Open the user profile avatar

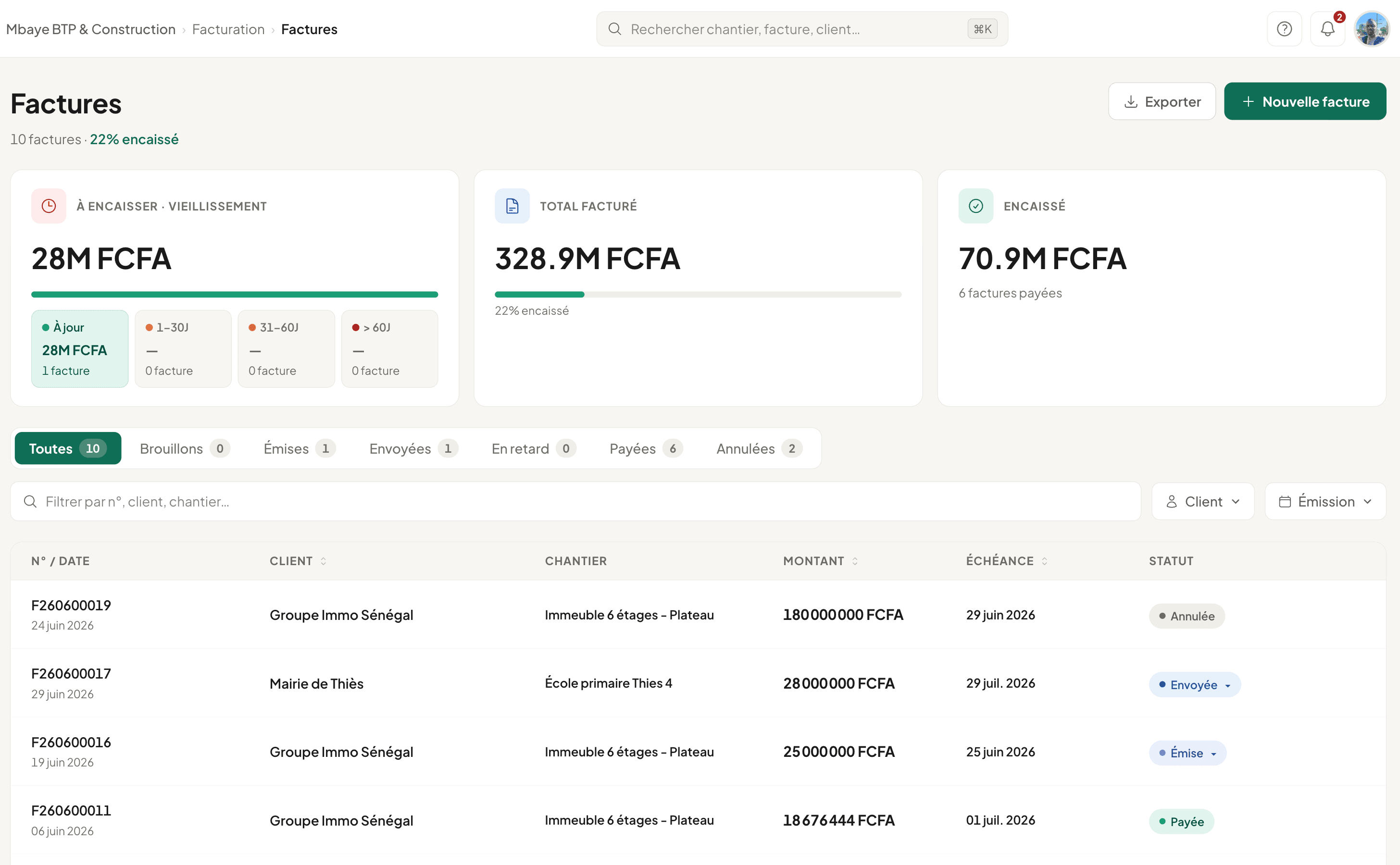pyautogui.click(x=1371, y=29)
